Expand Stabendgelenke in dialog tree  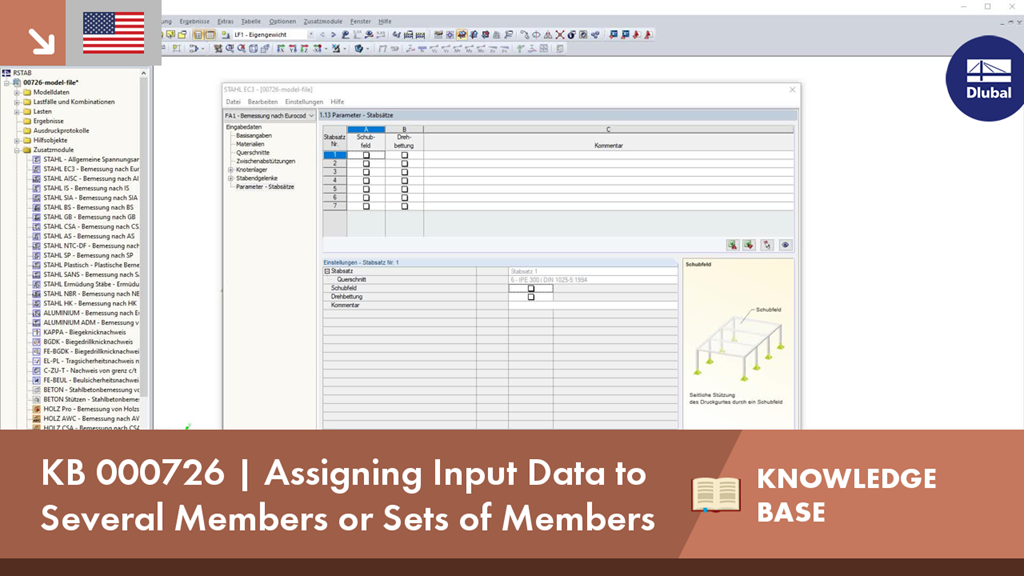tap(231, 178)
